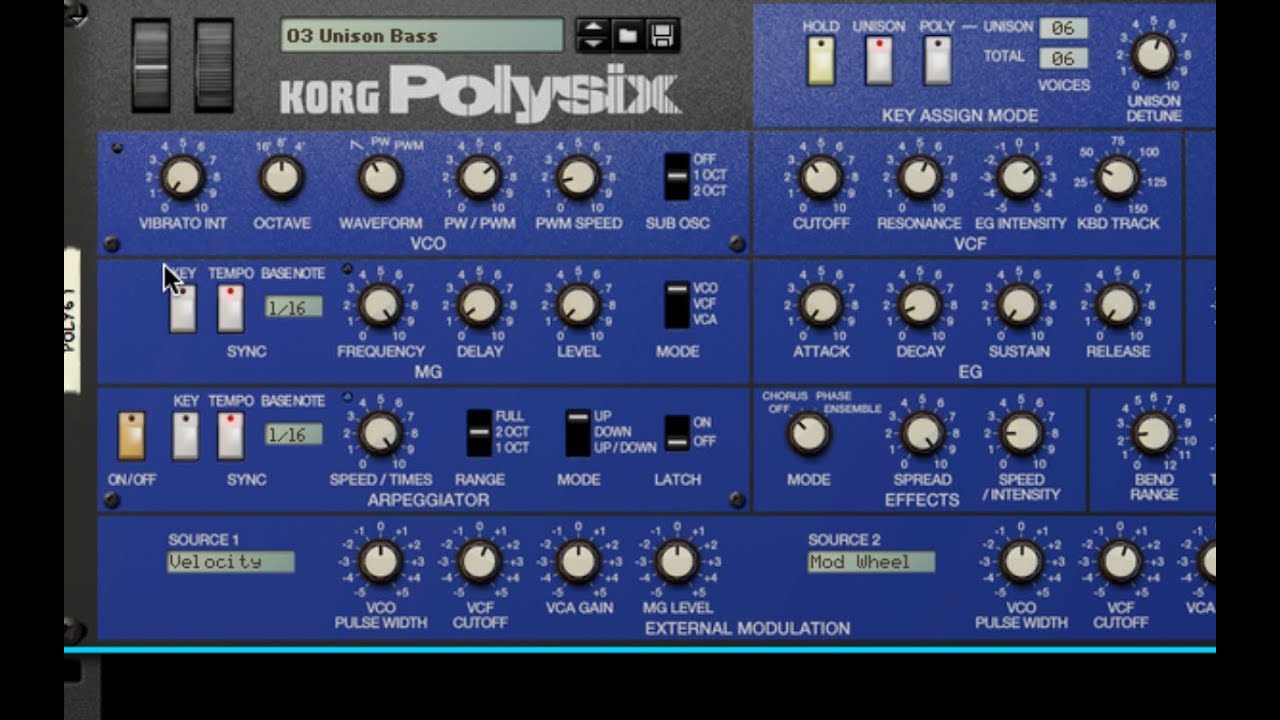Click Source 2 VCO Pulse Width knob

[1021, 562]
